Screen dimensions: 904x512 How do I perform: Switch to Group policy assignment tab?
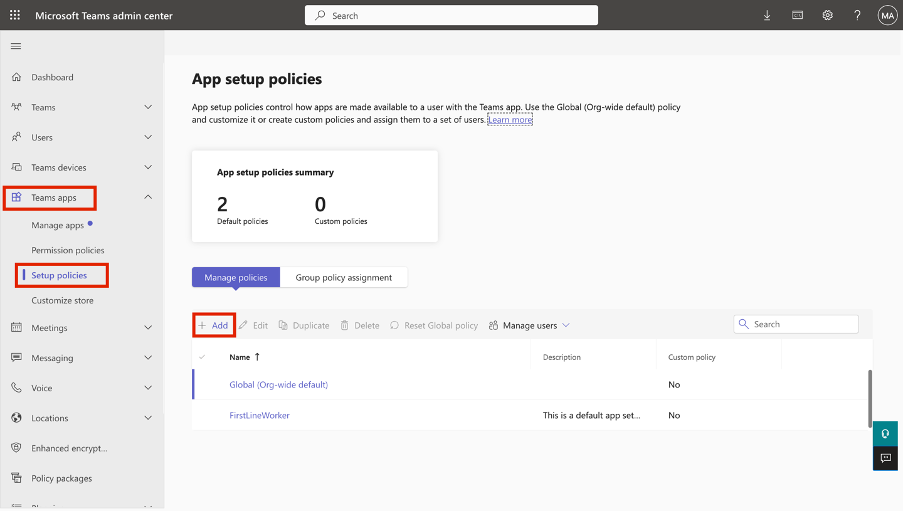click(x=344, y=277)
